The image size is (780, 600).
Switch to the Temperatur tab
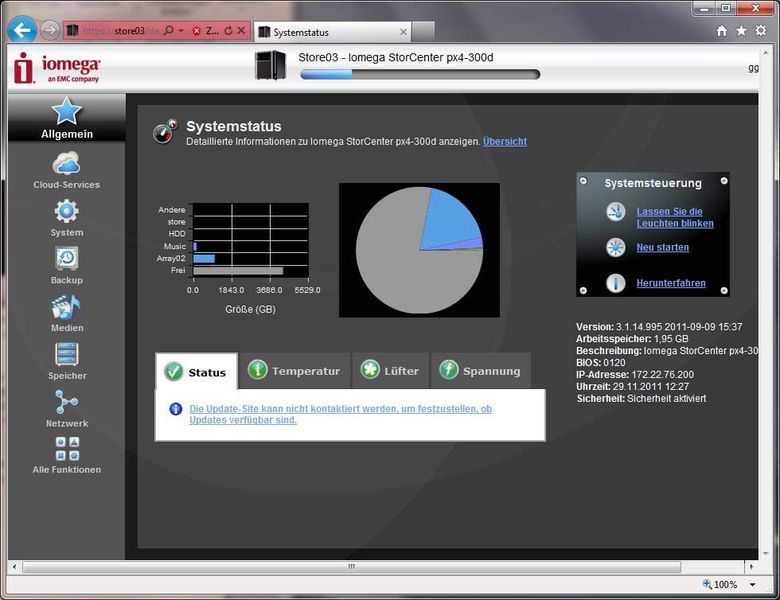click(294, 371)
